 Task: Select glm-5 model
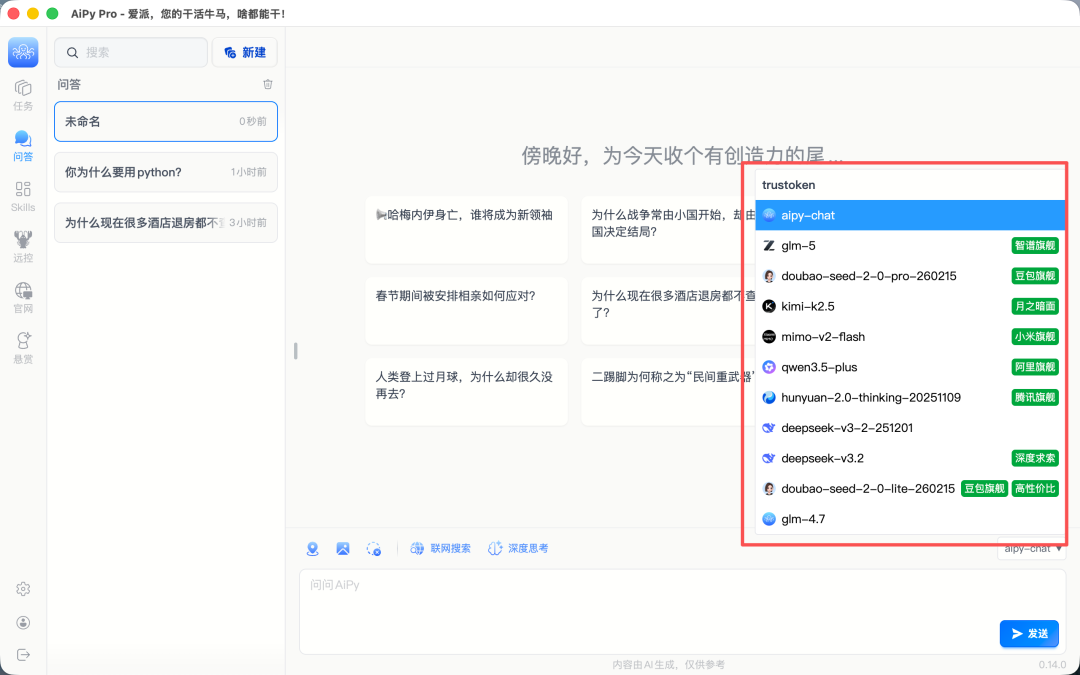pos(910,245)
